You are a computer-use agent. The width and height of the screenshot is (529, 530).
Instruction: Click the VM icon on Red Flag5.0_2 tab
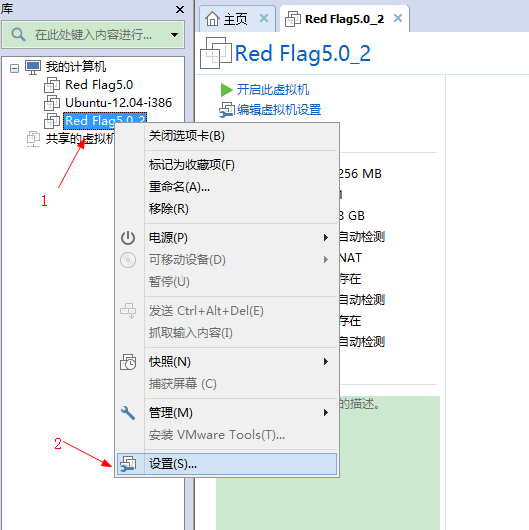pos(293,19)
